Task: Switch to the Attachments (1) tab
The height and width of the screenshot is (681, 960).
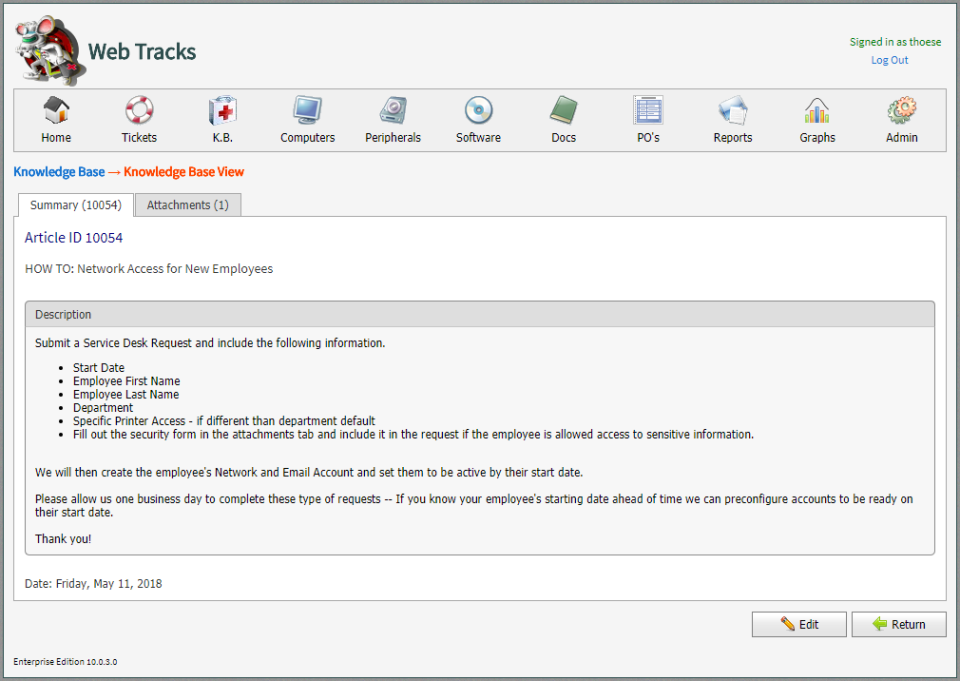Action: (x=187, y=204)
